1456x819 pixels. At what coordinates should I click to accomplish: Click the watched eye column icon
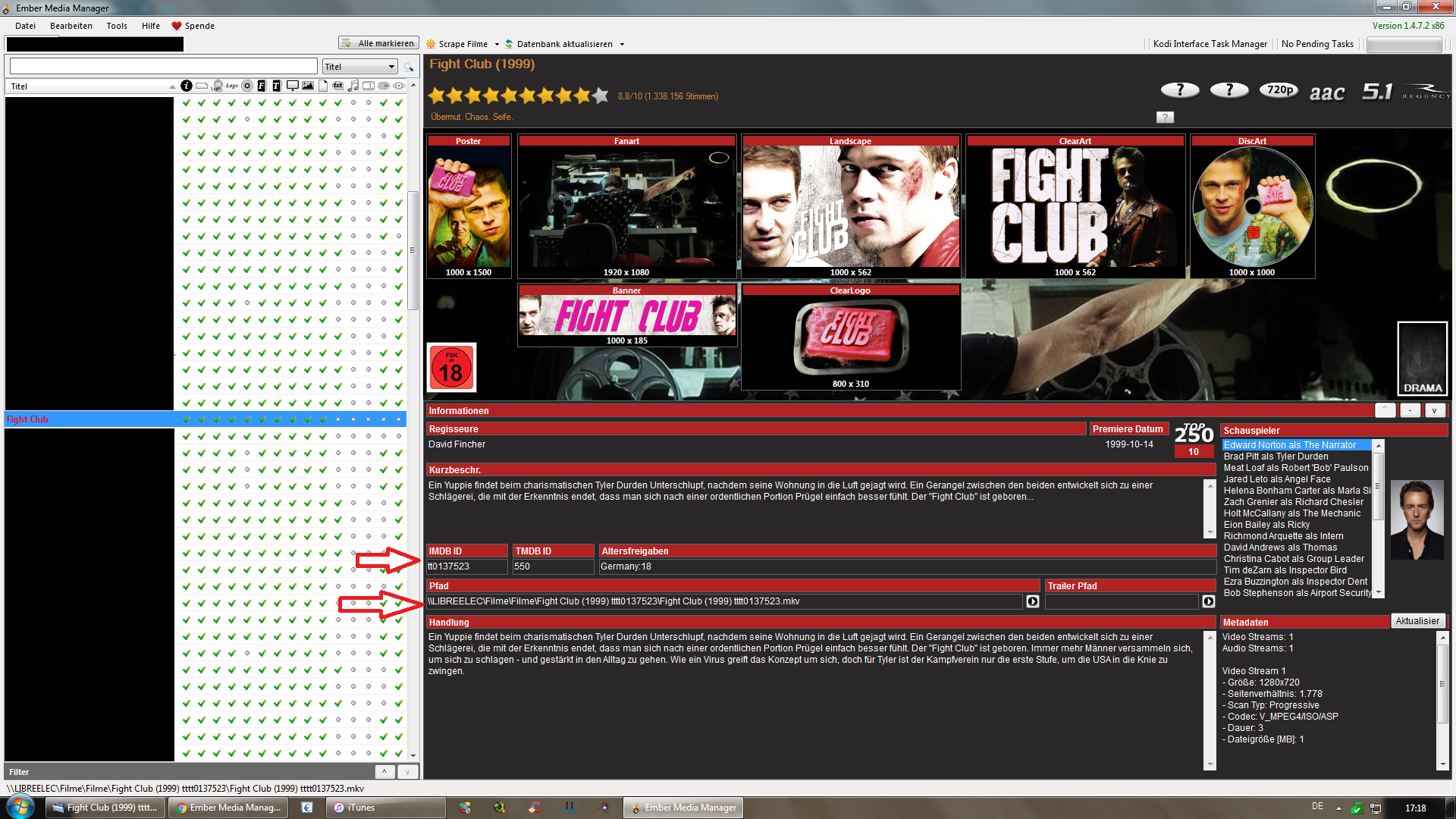[x=399, y=86]
